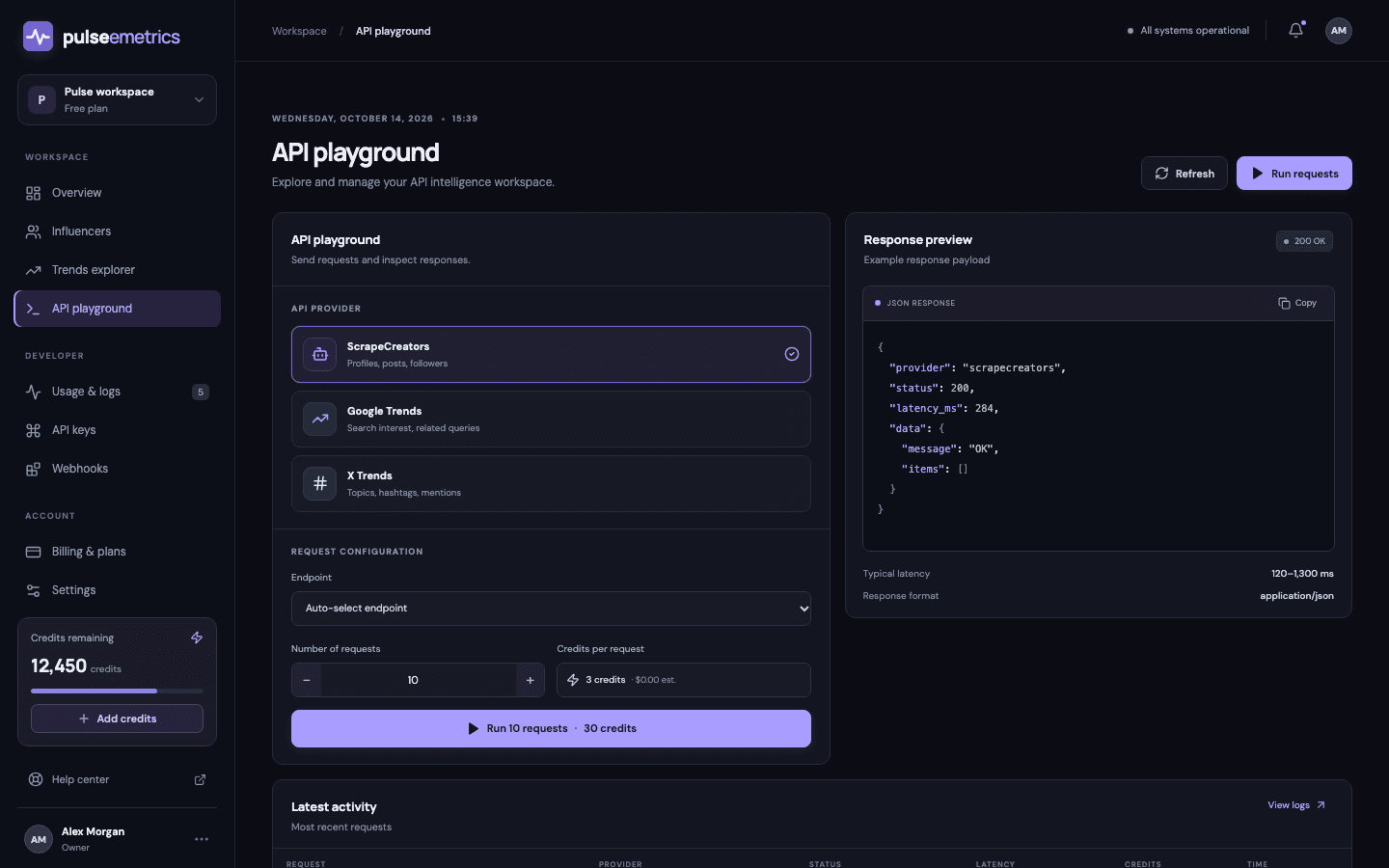Click the lightning icon in Credits remaining card
The image size is (1389, 868).
point(197,637)
